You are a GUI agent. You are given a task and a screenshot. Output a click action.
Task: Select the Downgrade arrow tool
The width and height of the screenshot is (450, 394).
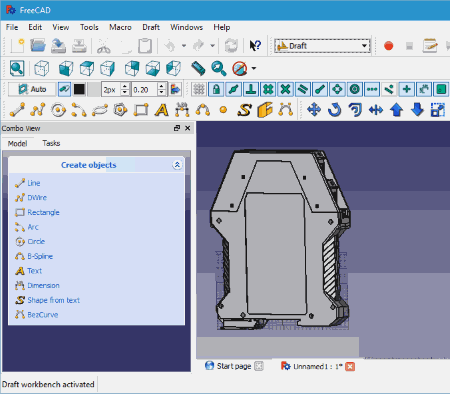[417, 110]
